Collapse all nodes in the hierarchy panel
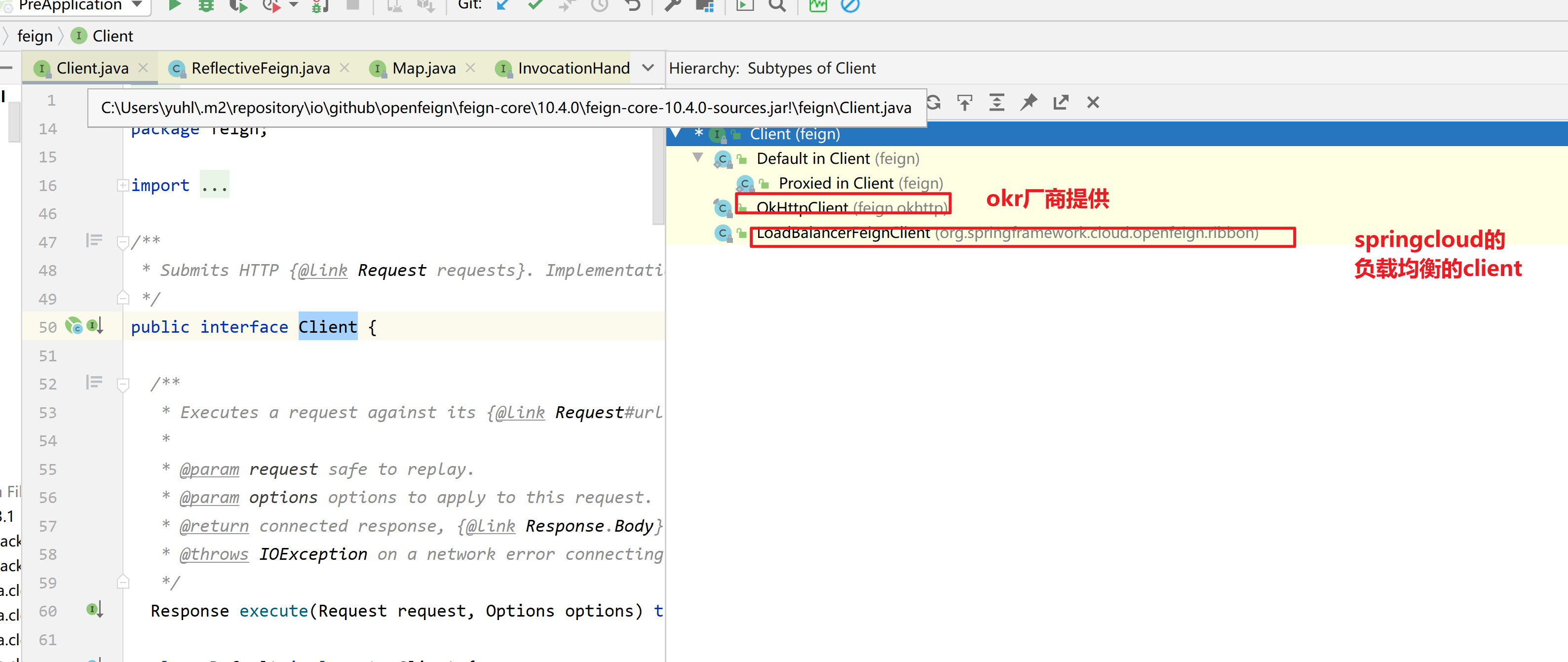The image size is (1568, 662). tap(997, 102)
